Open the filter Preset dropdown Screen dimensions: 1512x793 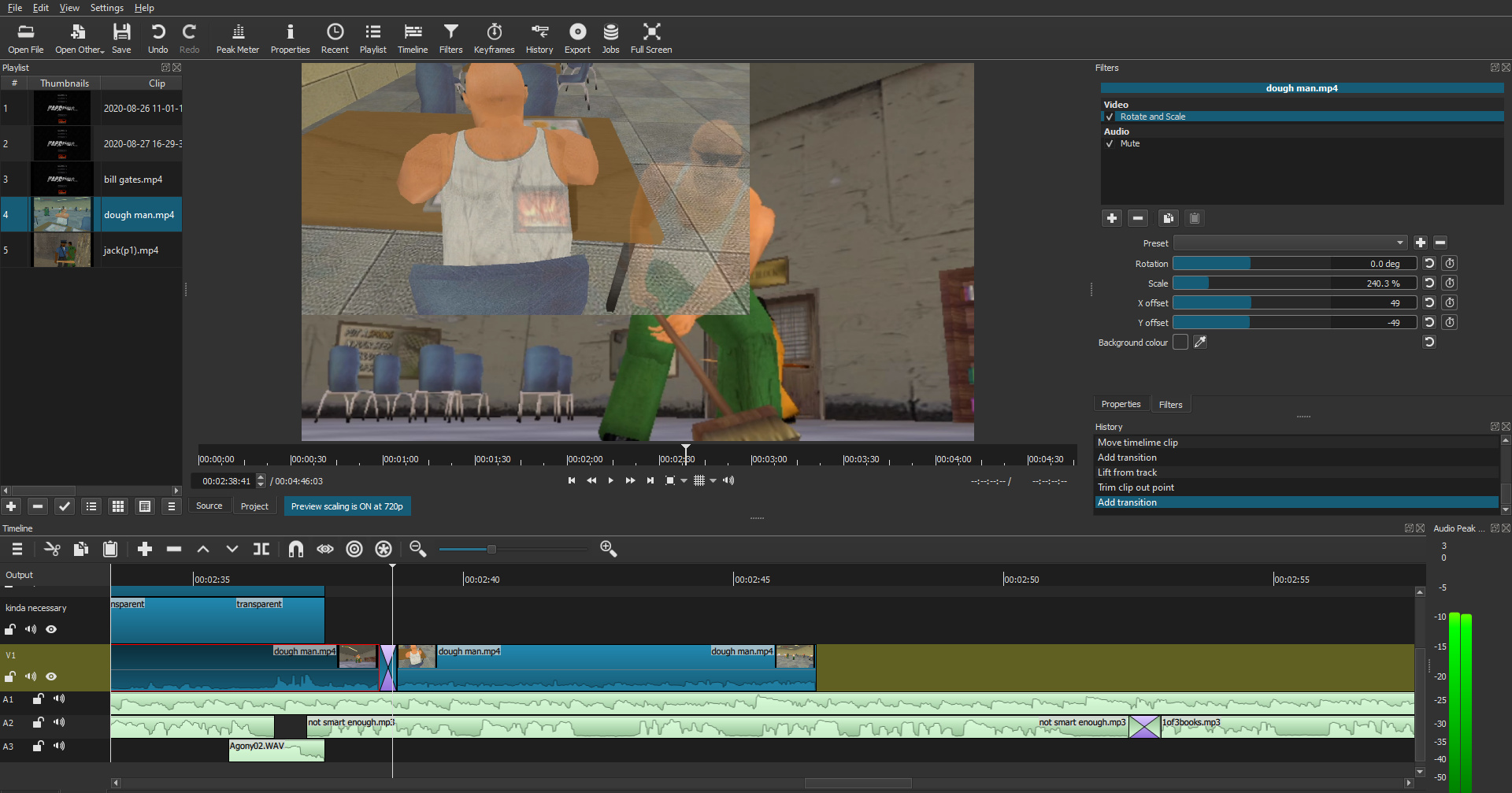click(1290, 243)
